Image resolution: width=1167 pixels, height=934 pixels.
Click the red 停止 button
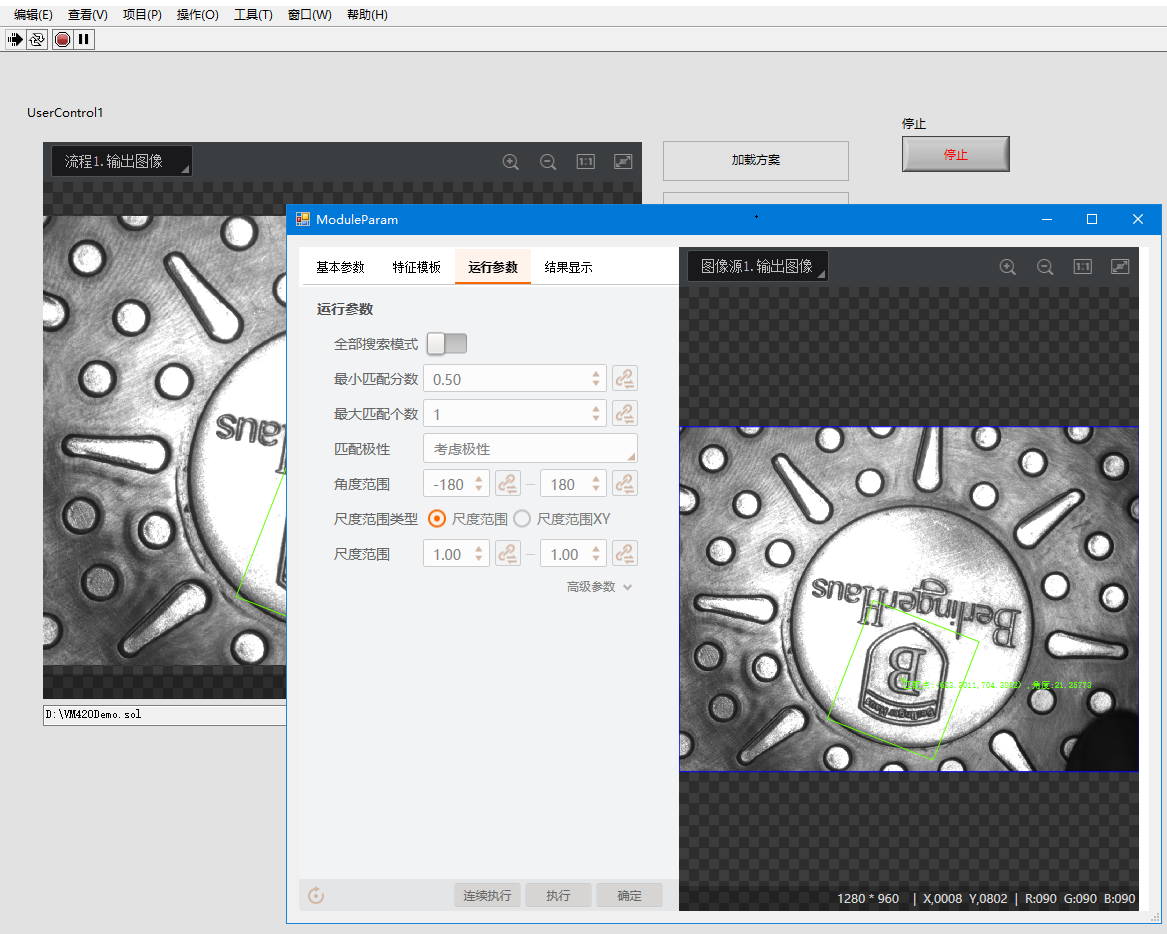(x=956, y=154)
